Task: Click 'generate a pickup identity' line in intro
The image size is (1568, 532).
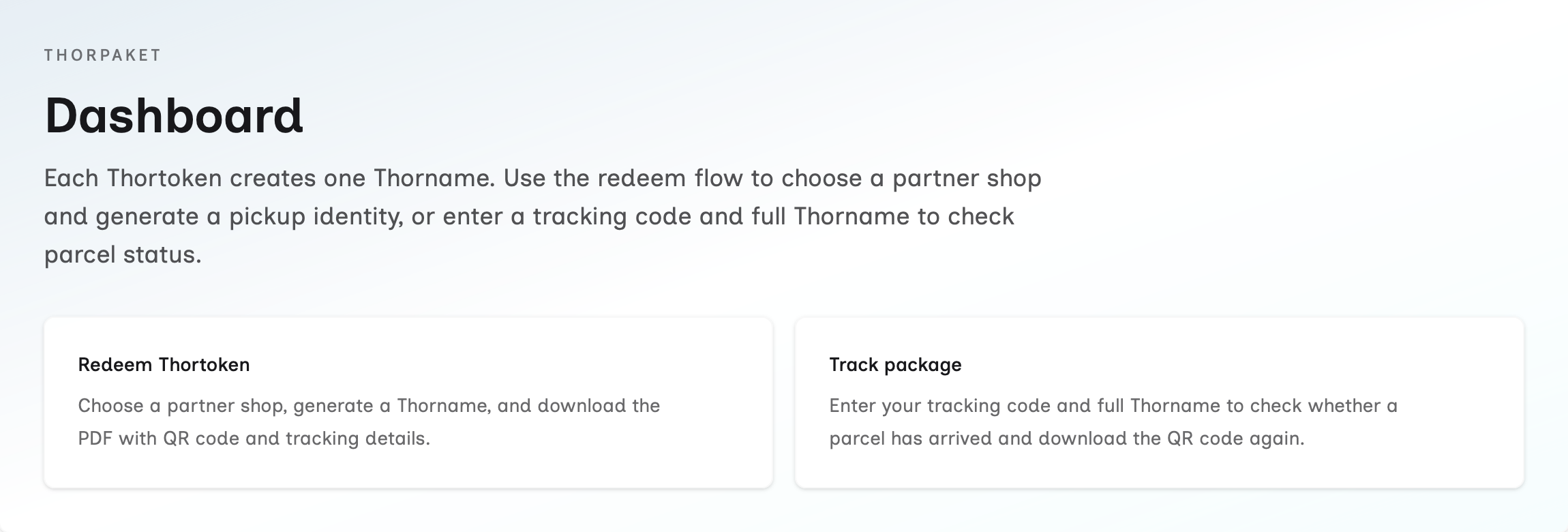Action: (x=245, y=216)
